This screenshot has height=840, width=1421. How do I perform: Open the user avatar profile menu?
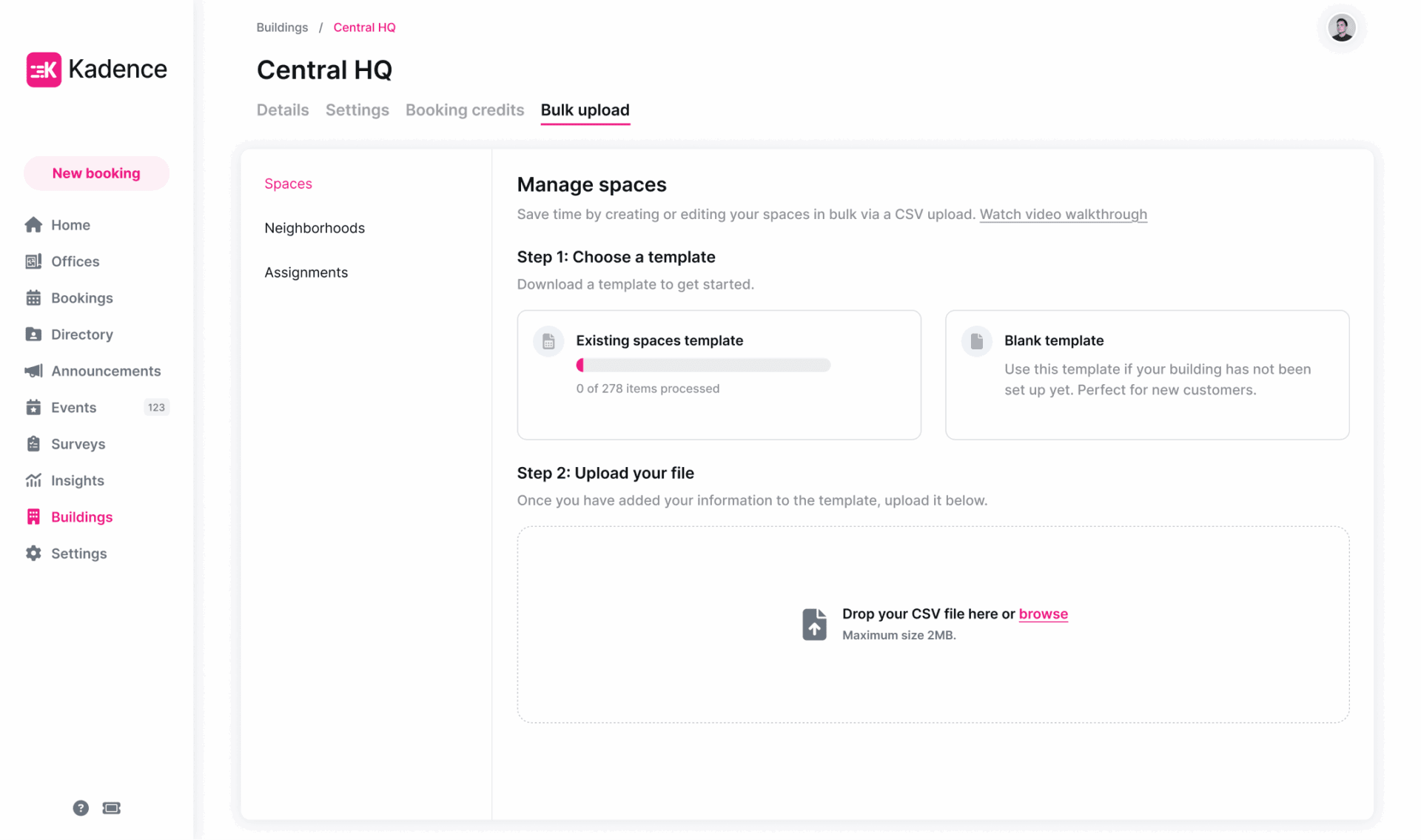click(x=1341, y=28)
